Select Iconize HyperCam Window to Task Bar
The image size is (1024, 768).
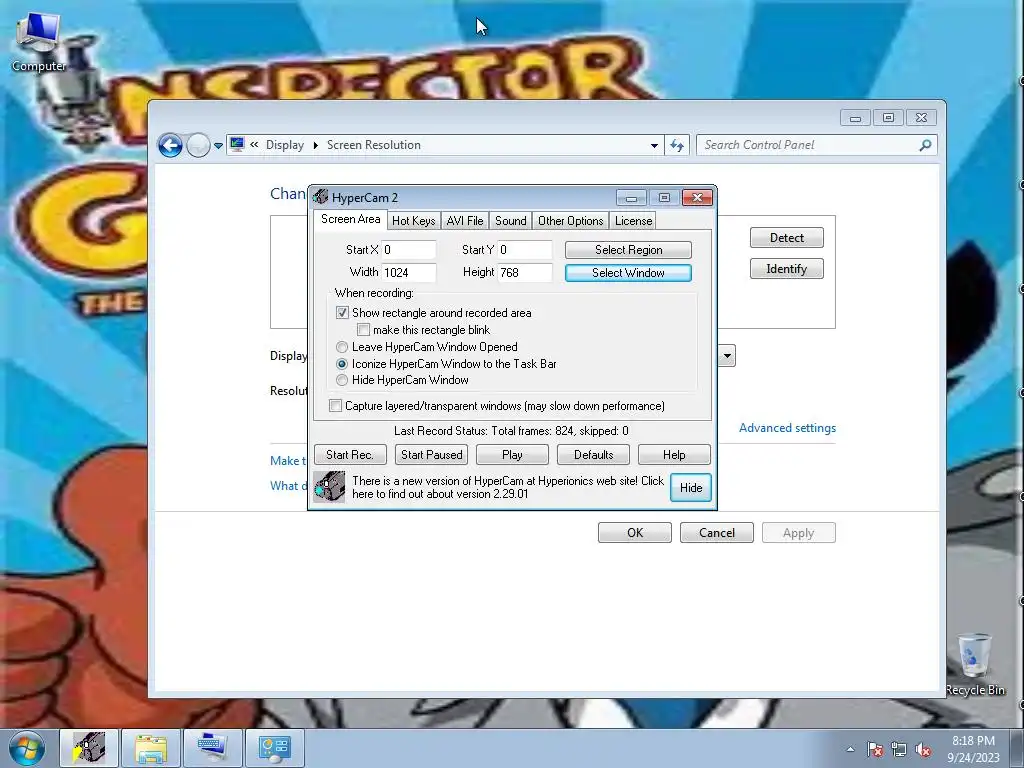(x=342, y=364)
